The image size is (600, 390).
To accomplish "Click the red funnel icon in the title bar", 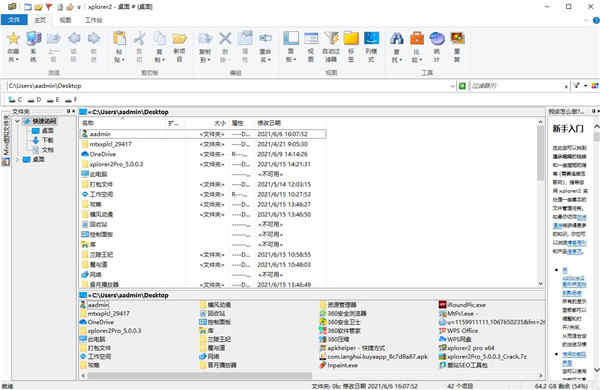I will [x=49, y=7].
